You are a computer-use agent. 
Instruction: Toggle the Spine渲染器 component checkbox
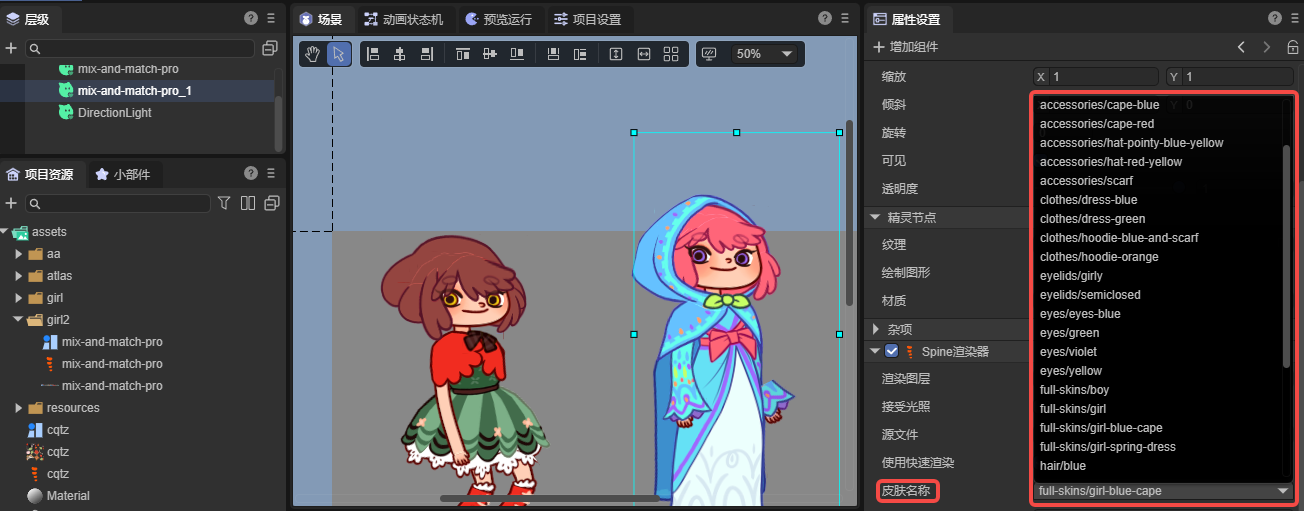tap(891, 351)
